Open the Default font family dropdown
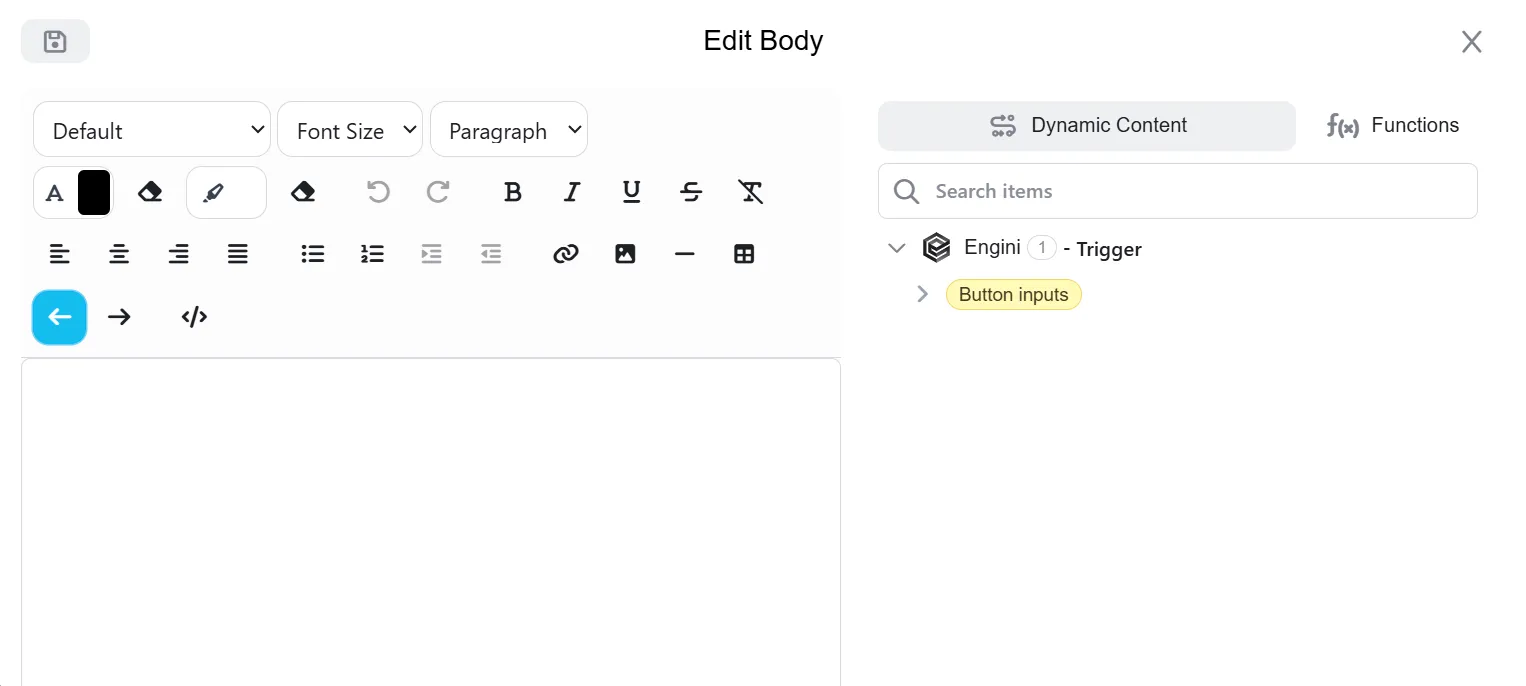The height and width of the screenshot is (686, 1526). click(x=152, y=129)
